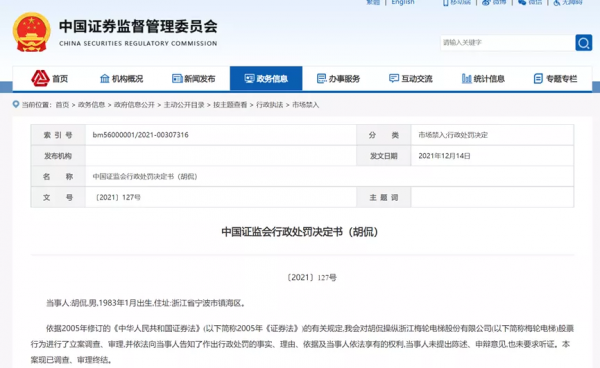
Task: Click the 微博 Weibo icon at top
Action: 486,2
